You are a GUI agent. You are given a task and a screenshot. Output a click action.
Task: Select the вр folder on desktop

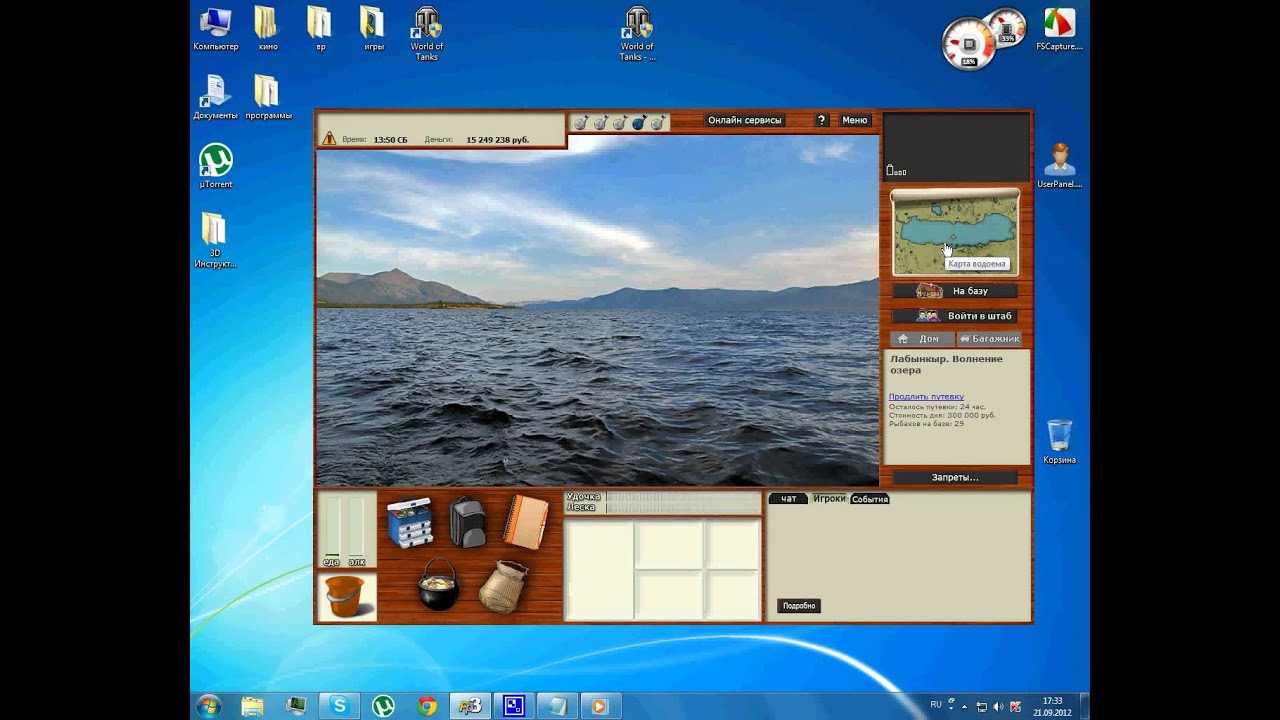pyautogui.click(x=320, y=30)
